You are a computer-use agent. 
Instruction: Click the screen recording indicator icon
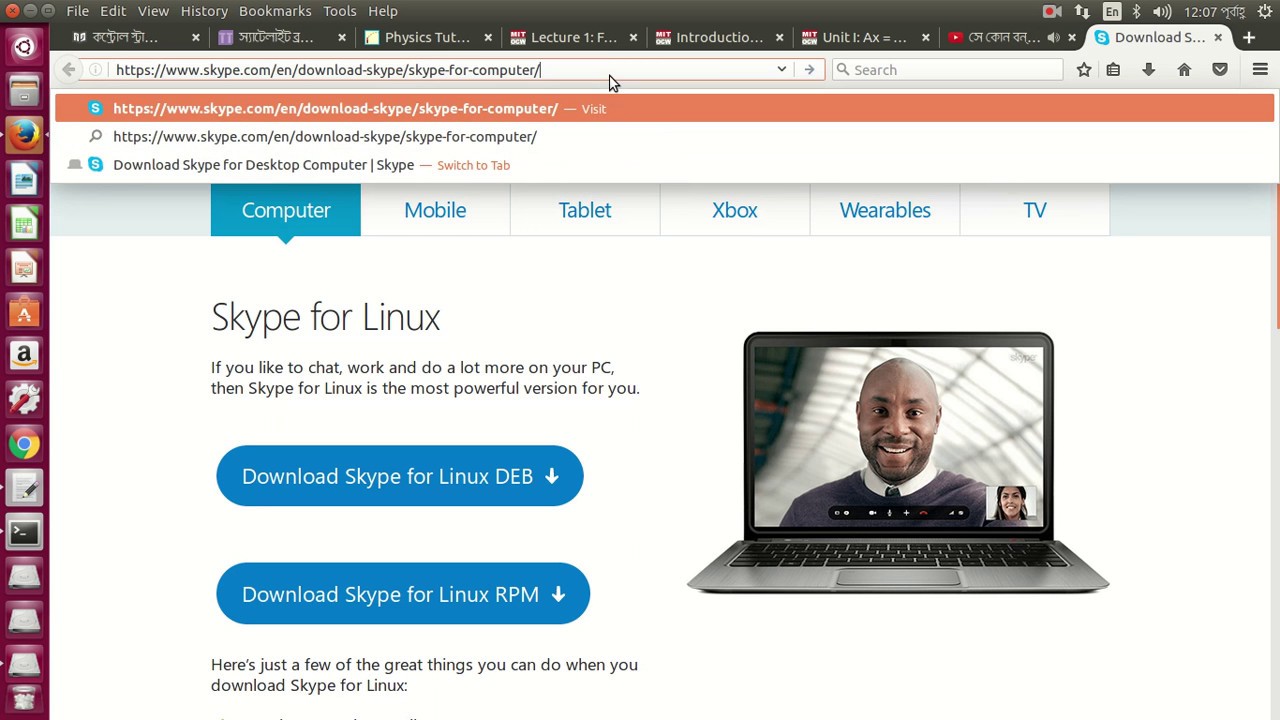[1051, 11]
